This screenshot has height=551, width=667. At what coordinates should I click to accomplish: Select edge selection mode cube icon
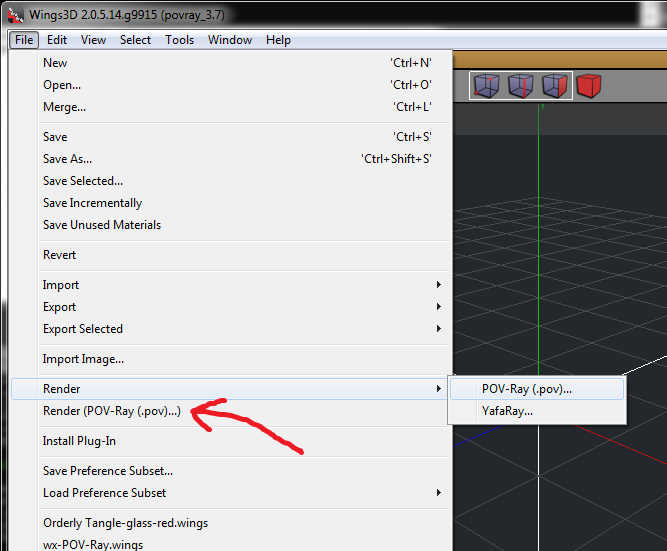(x=520, y=86)
